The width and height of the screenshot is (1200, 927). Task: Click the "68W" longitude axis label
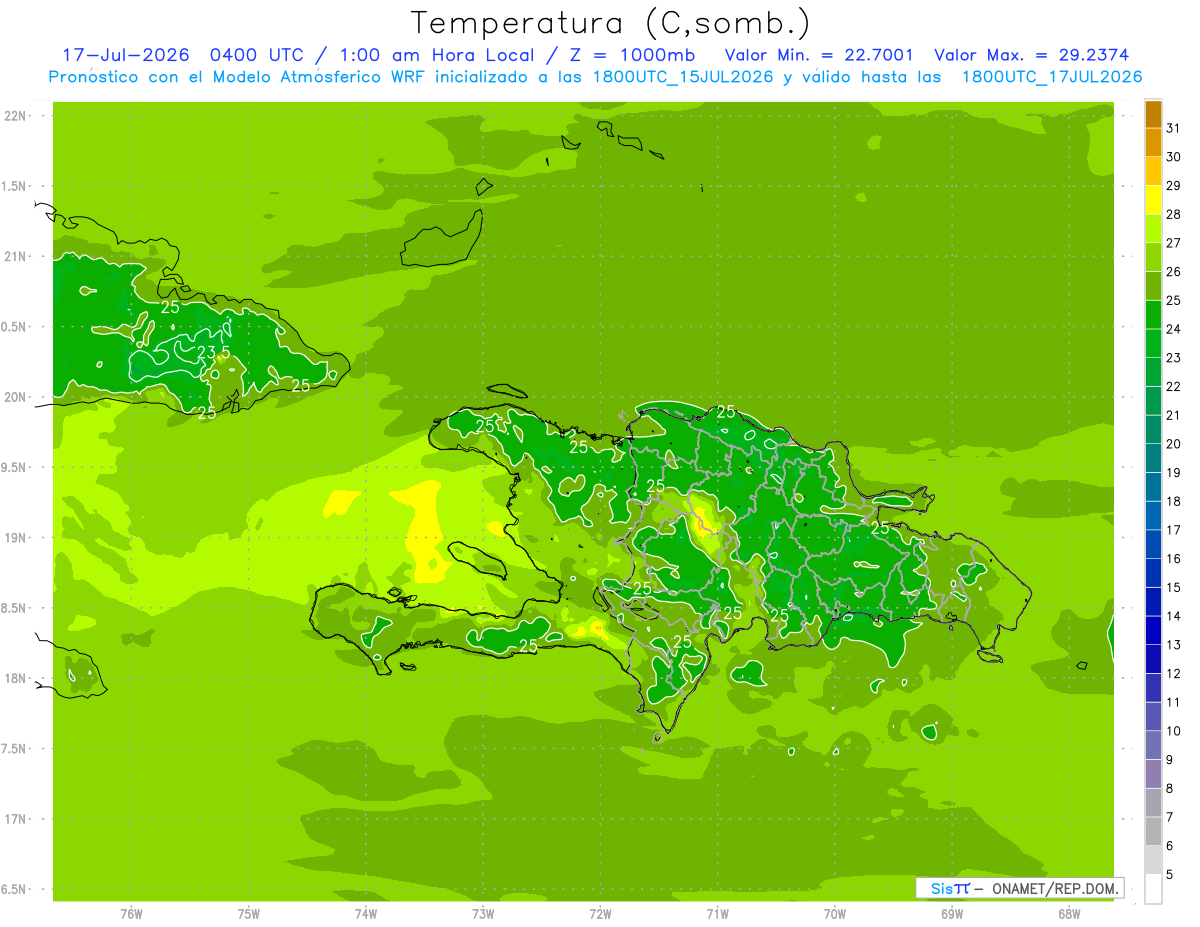pos(1069,913)
